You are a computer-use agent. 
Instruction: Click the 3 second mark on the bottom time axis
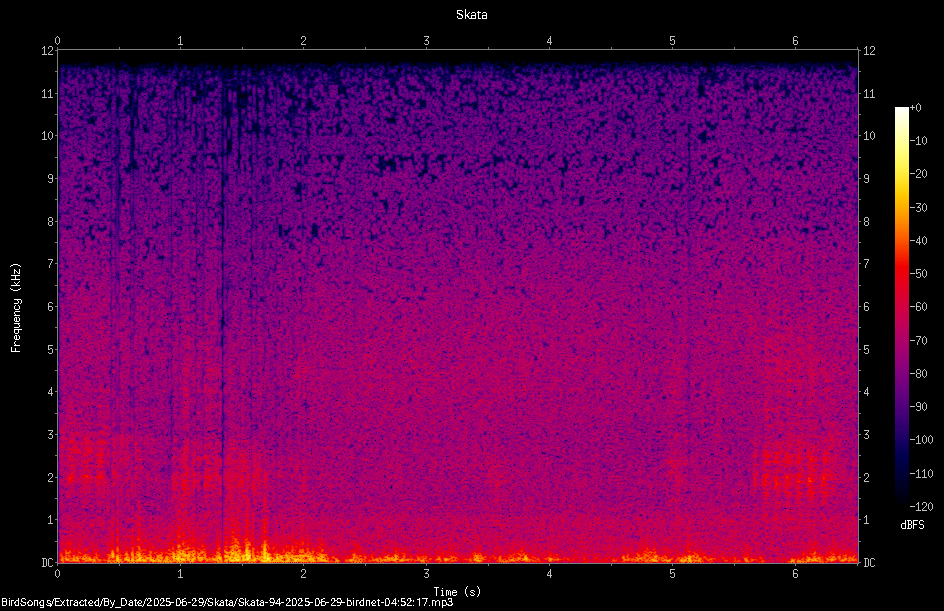(426, 574)
